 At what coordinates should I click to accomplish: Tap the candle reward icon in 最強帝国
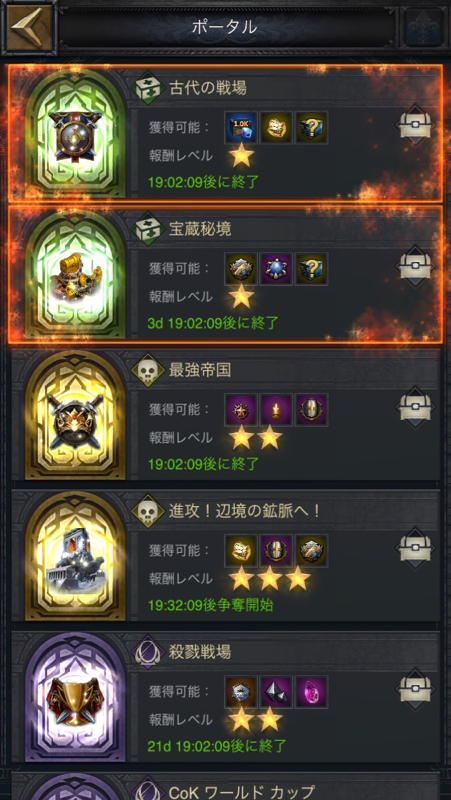tap(276, 410)
